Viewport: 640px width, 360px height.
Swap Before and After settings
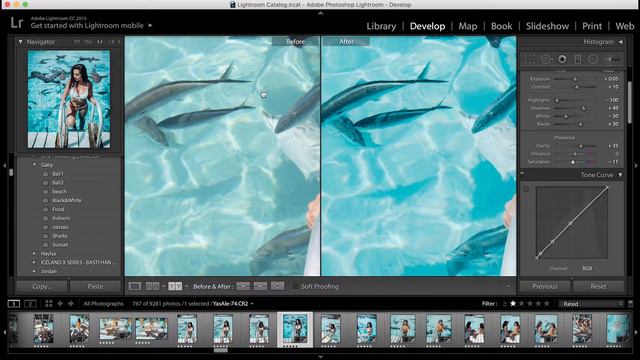pos(277,286)
